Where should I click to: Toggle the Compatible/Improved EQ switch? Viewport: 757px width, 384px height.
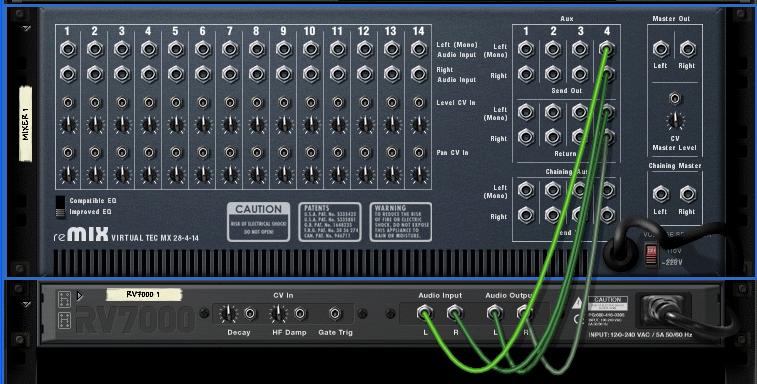click(x=60, y=207)
